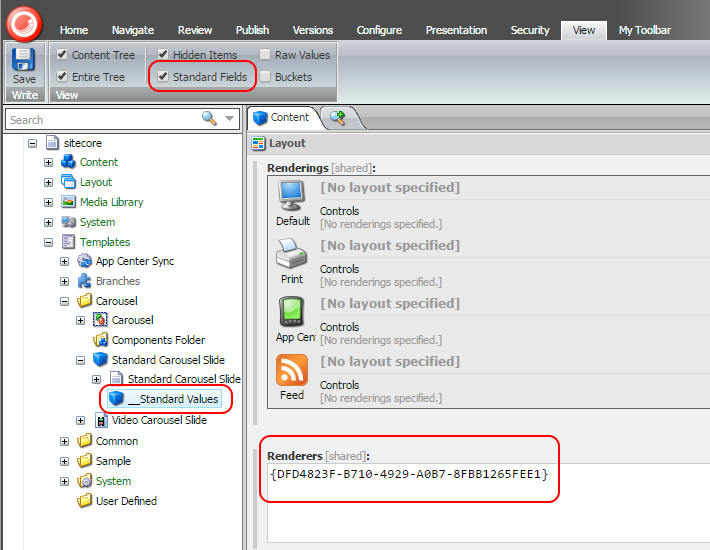
Task: Expand the Media Library node
Action: 48,202
